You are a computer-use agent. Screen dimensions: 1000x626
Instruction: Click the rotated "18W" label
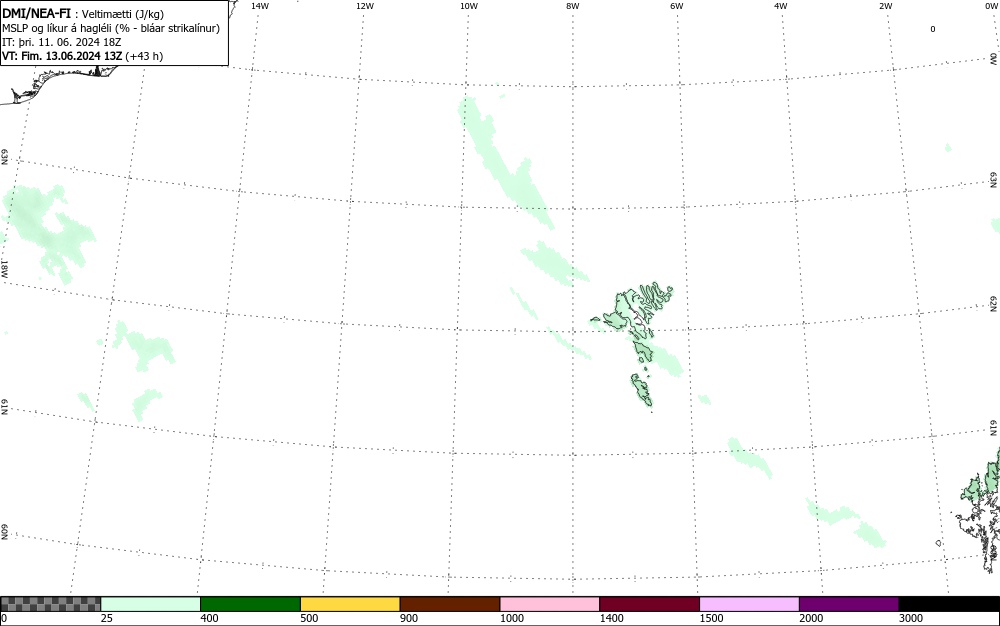point(4,268)
